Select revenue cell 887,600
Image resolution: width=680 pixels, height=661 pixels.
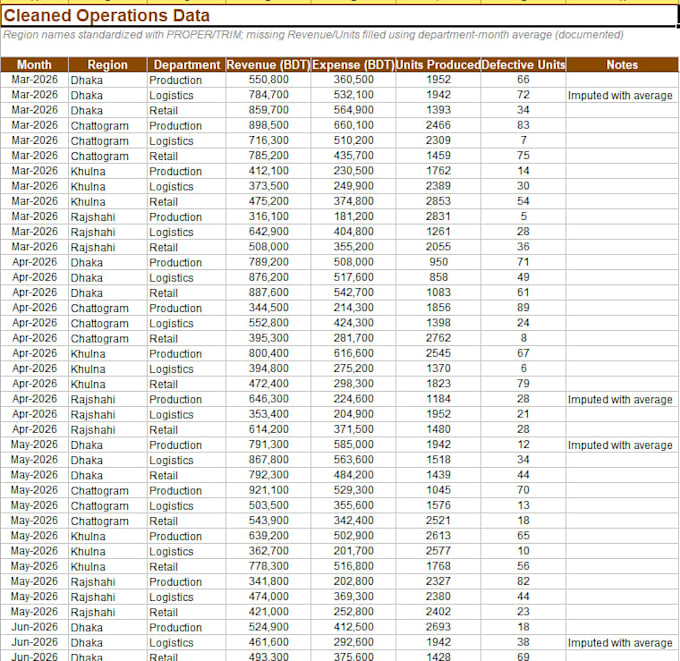pos(268,292)
